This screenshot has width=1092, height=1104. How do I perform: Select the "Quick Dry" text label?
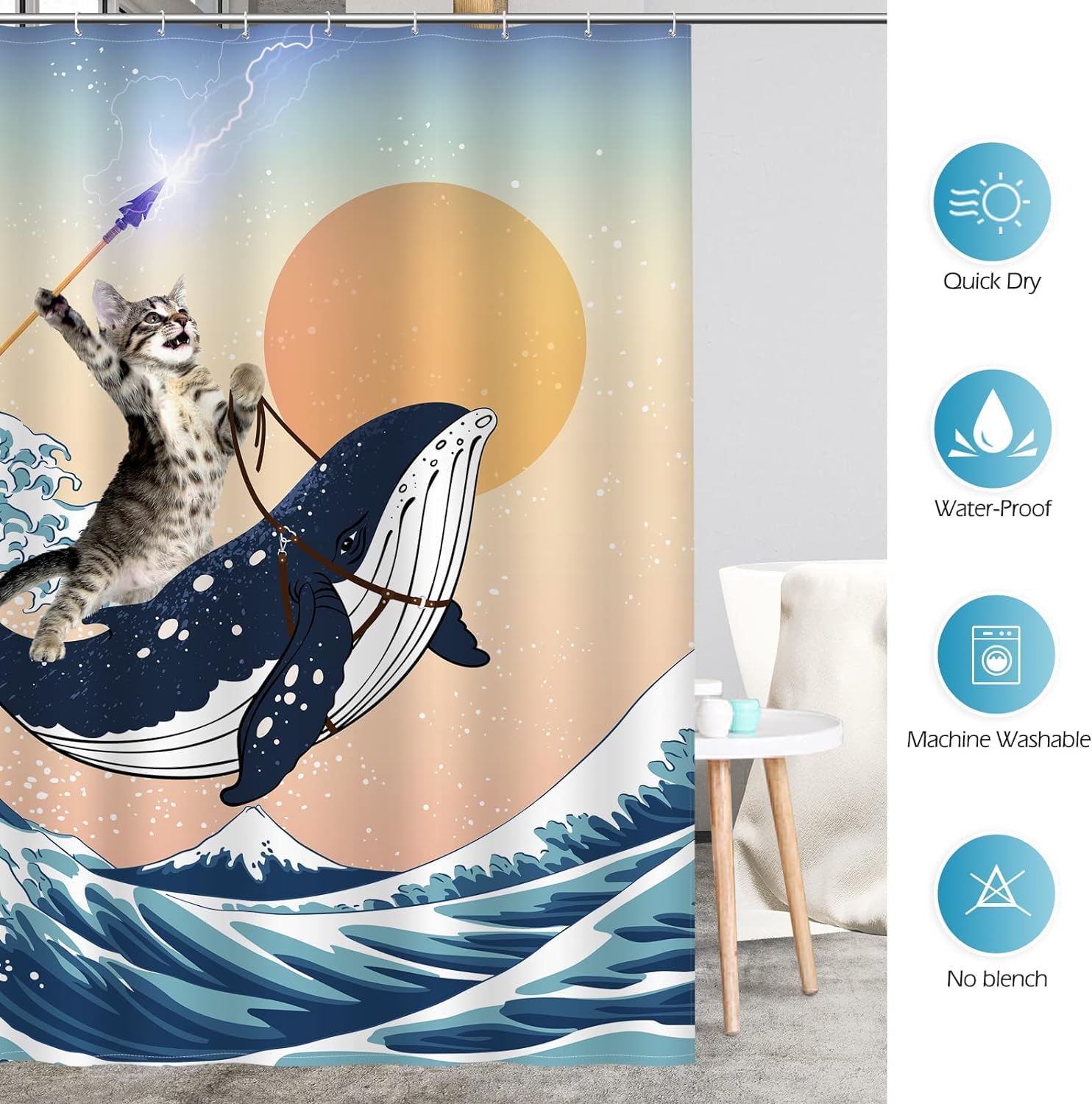point(992,281)
